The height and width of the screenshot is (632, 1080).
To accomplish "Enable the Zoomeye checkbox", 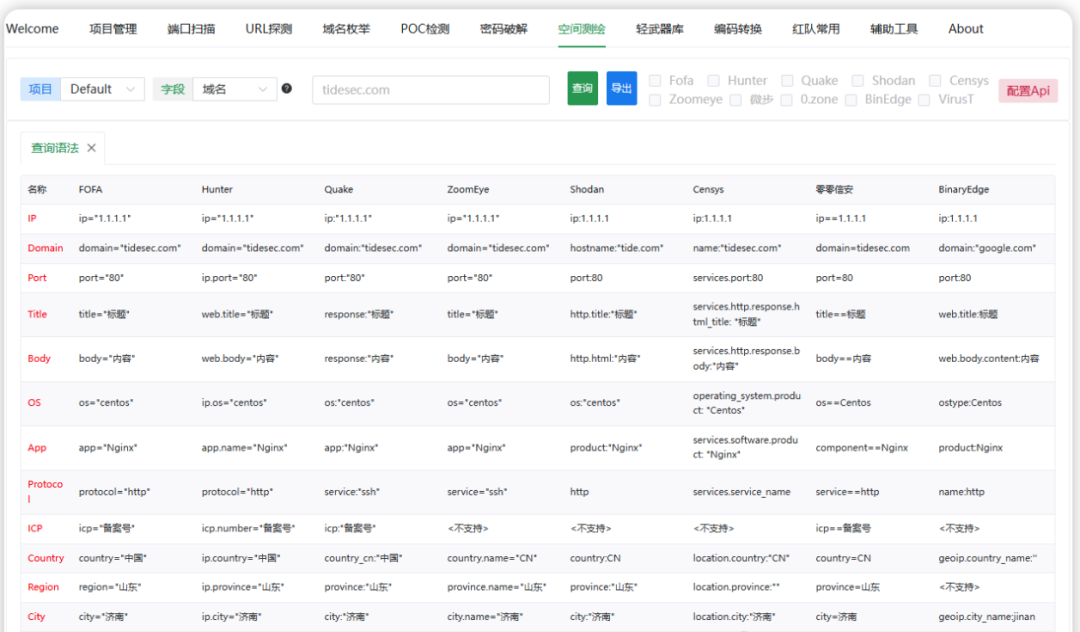I will [x=655, y=100].
